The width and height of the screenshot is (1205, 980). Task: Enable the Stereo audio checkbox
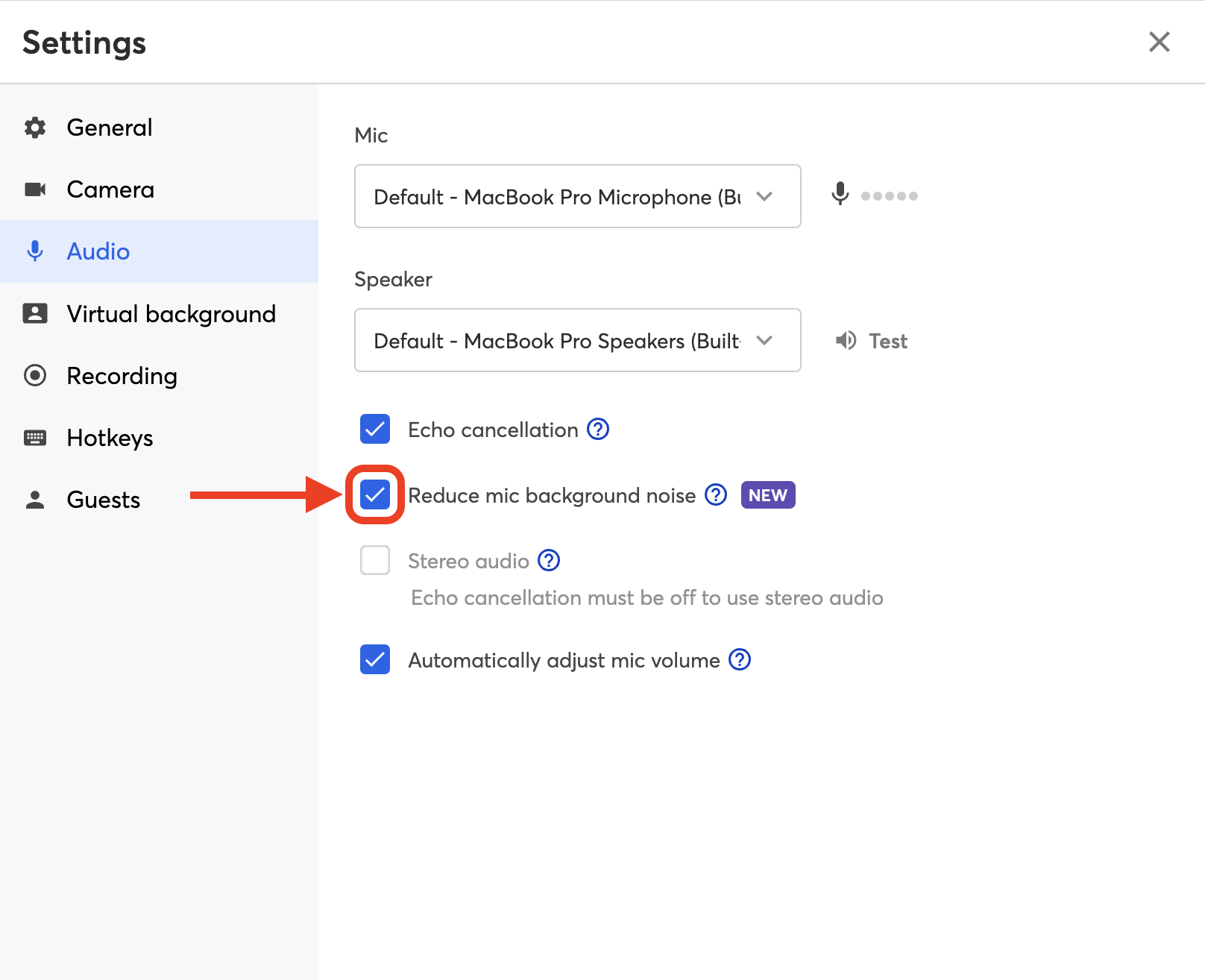tap(375, 560)
